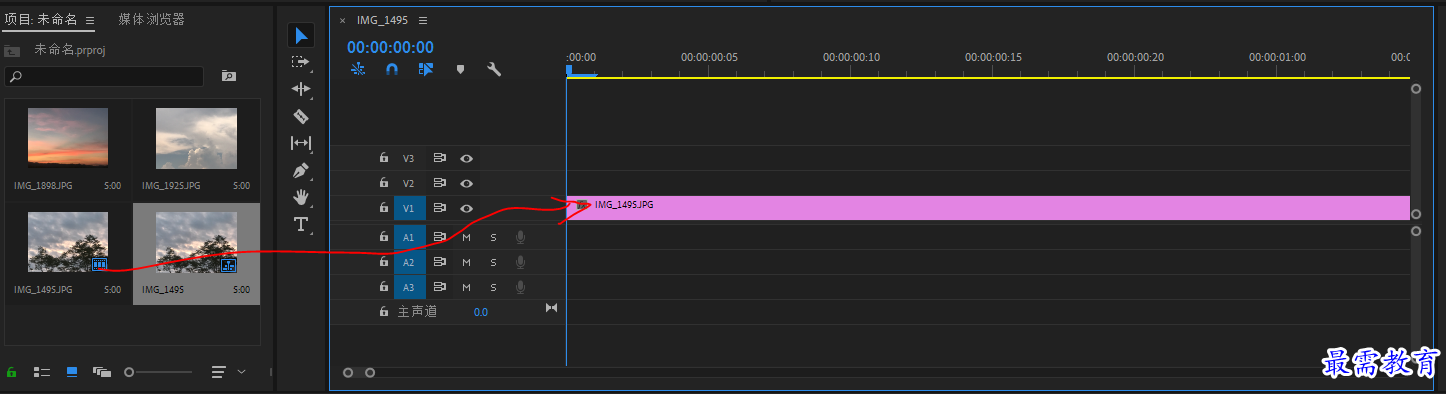This screenshot has width=1446, height=394.
Task: Toggle project read-only green lock
Action: [x=12, y=372]
